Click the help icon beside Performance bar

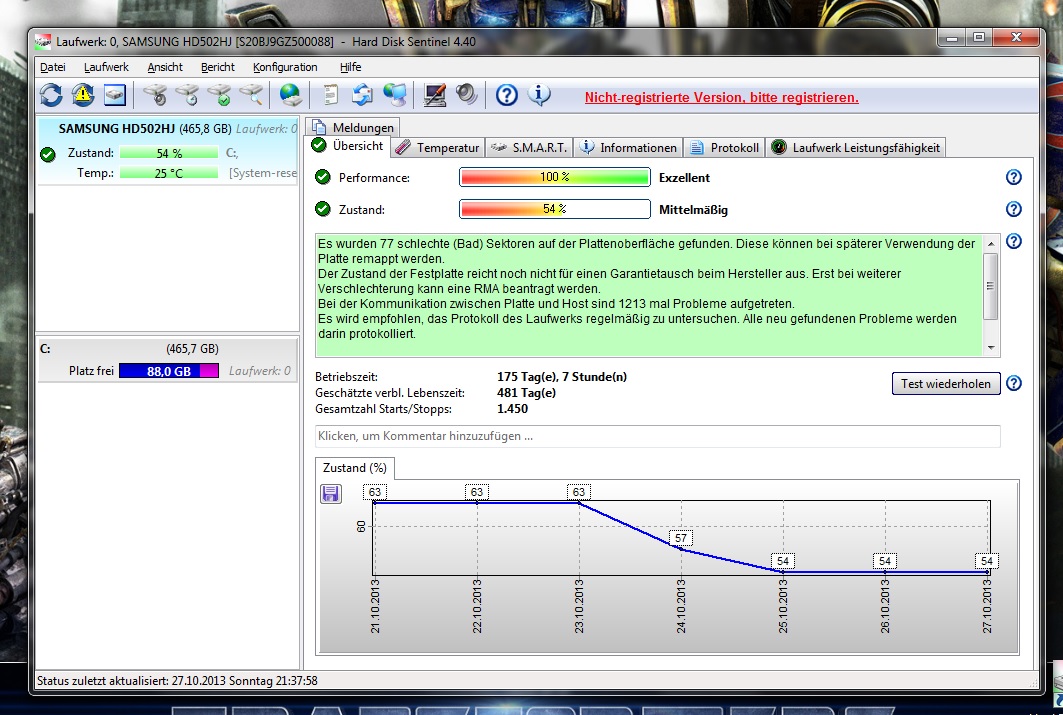[1013, 177]
